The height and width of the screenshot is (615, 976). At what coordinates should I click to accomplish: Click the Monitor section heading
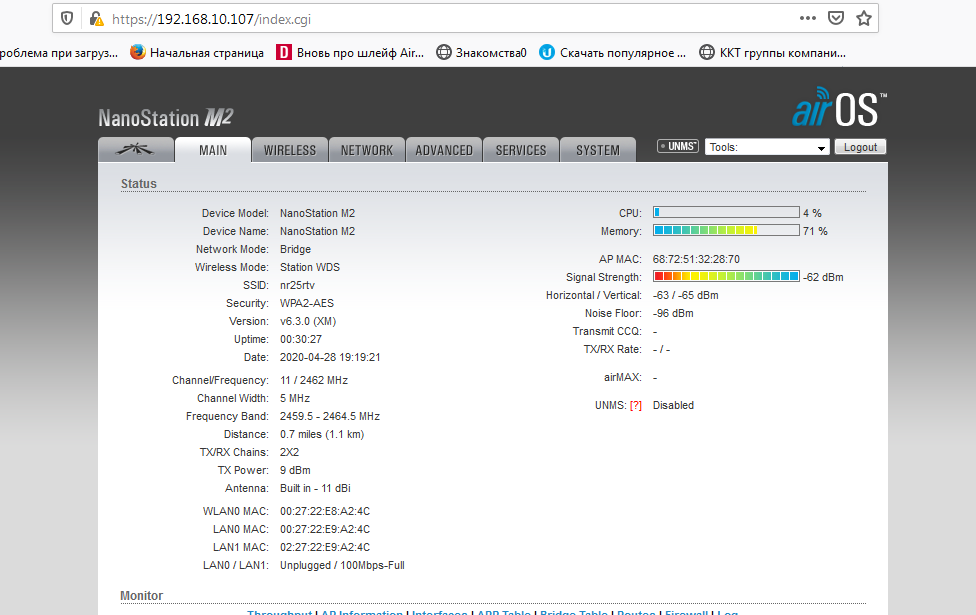point(141,596)
